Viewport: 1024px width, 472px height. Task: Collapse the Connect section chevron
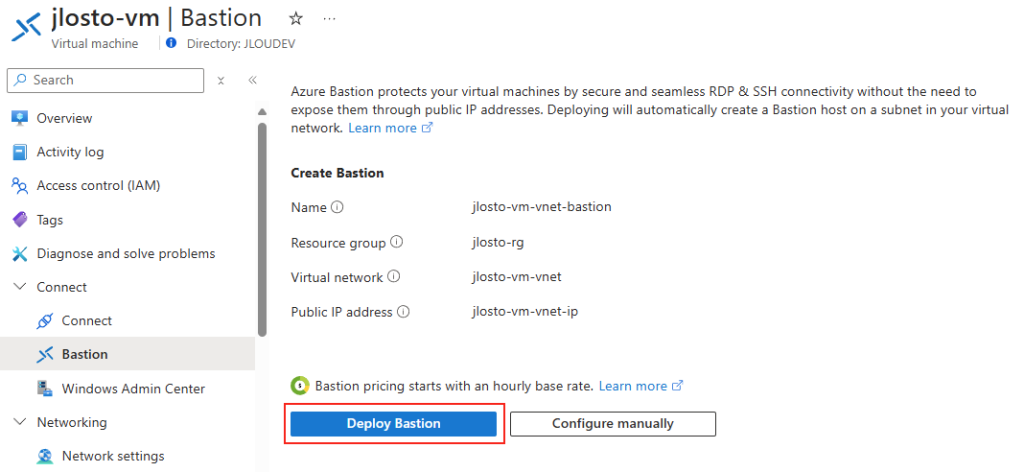tap(20, 287)
